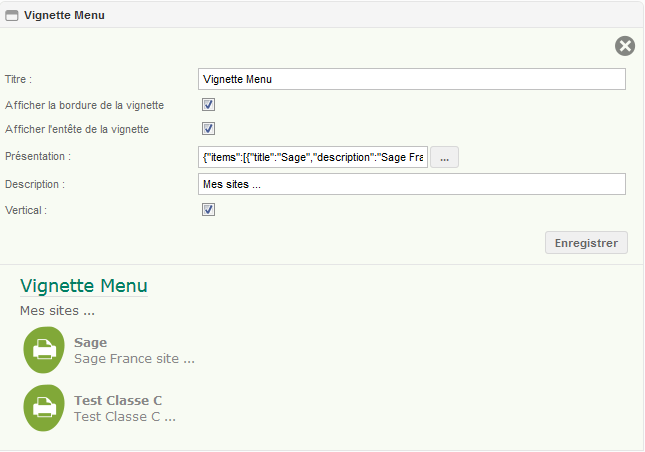Uncheck Afficher la bordure de la vignette
Screen dimensions: 645x452
click(x=208, y=104)
